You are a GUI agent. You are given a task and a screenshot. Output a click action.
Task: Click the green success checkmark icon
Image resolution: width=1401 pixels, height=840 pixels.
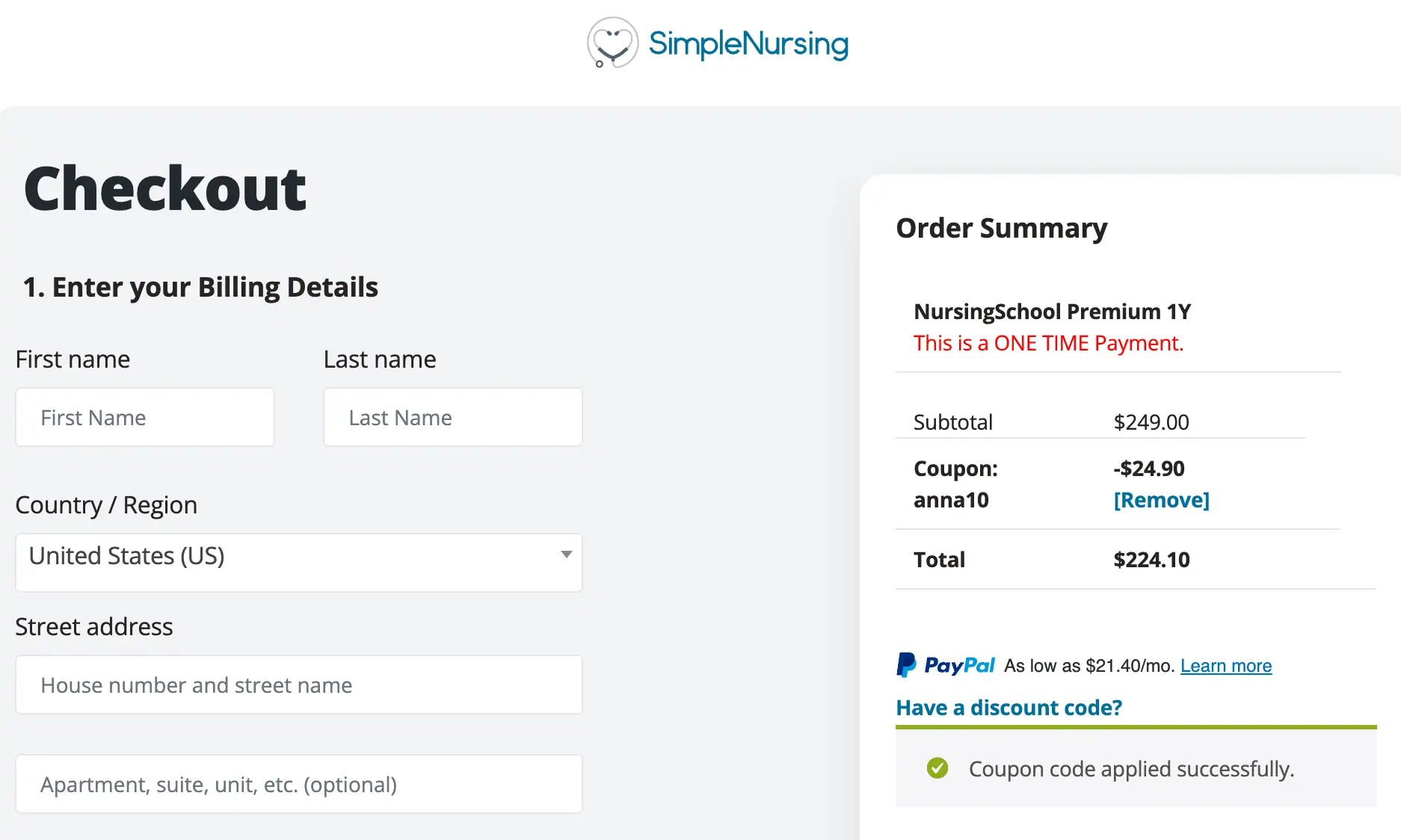[x=937, y=768]
